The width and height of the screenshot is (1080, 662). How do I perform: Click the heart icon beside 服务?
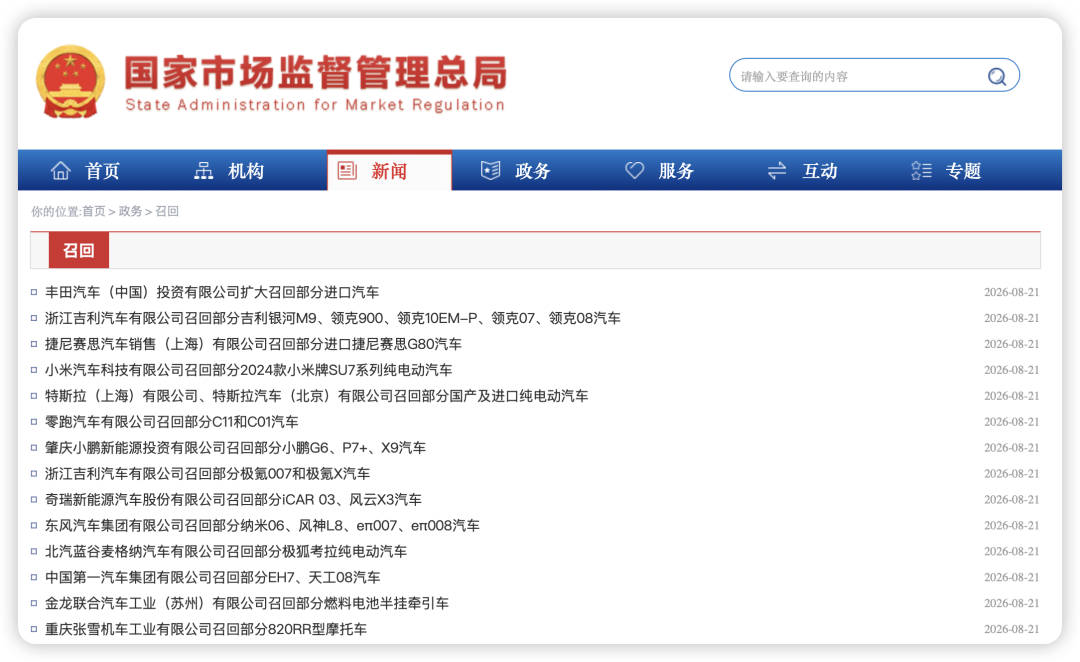coord(634,170)
